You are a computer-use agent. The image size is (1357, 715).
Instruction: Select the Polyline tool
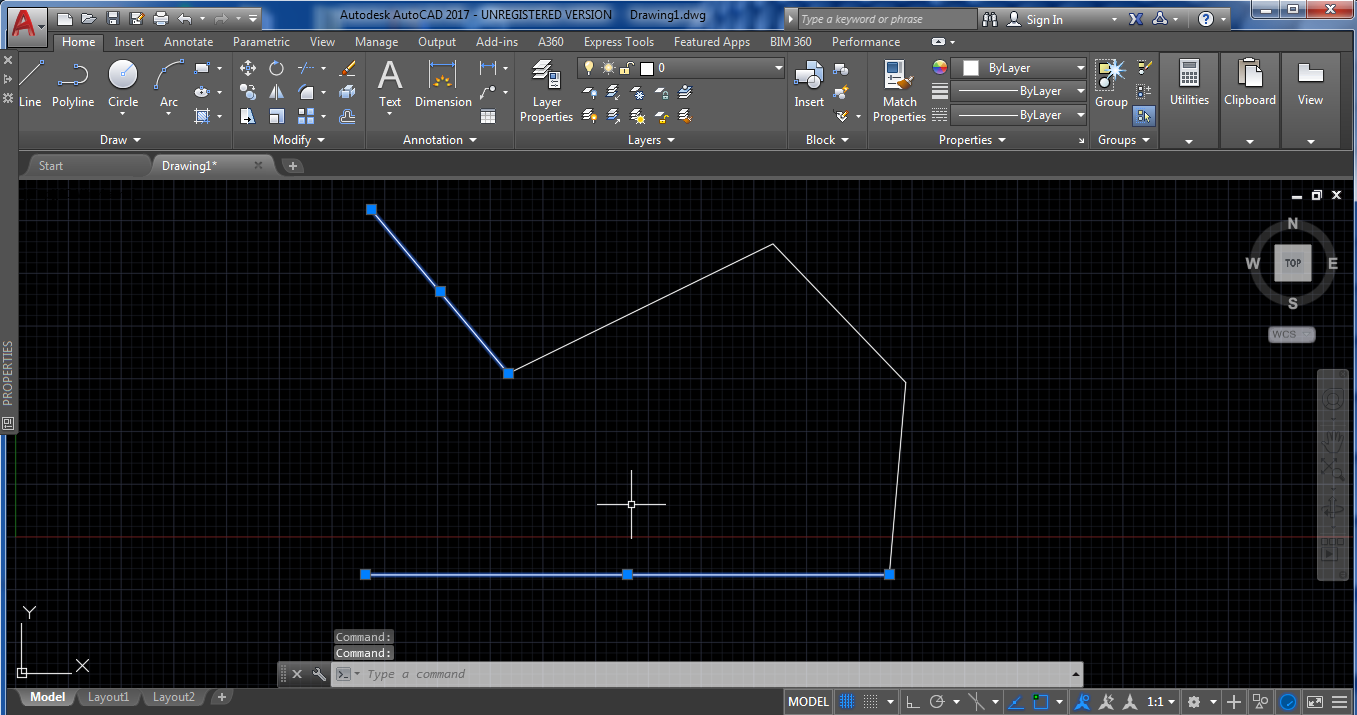coord(73,83)
